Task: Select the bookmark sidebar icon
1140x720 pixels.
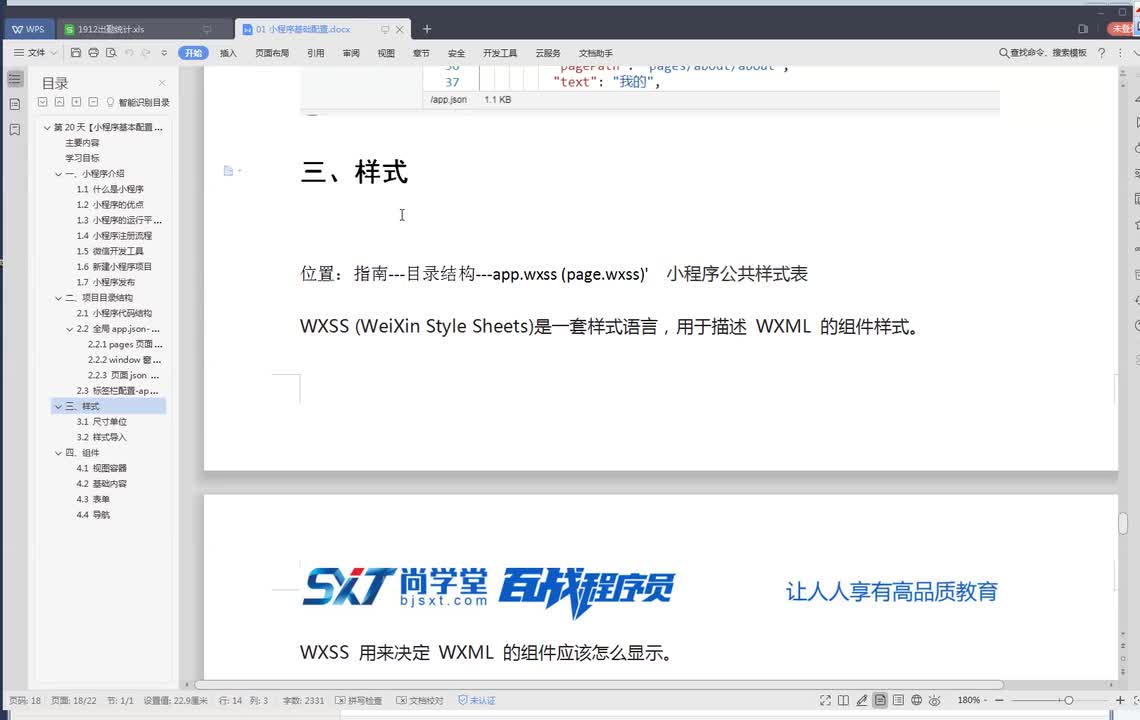Action: [x=15, y=129]
